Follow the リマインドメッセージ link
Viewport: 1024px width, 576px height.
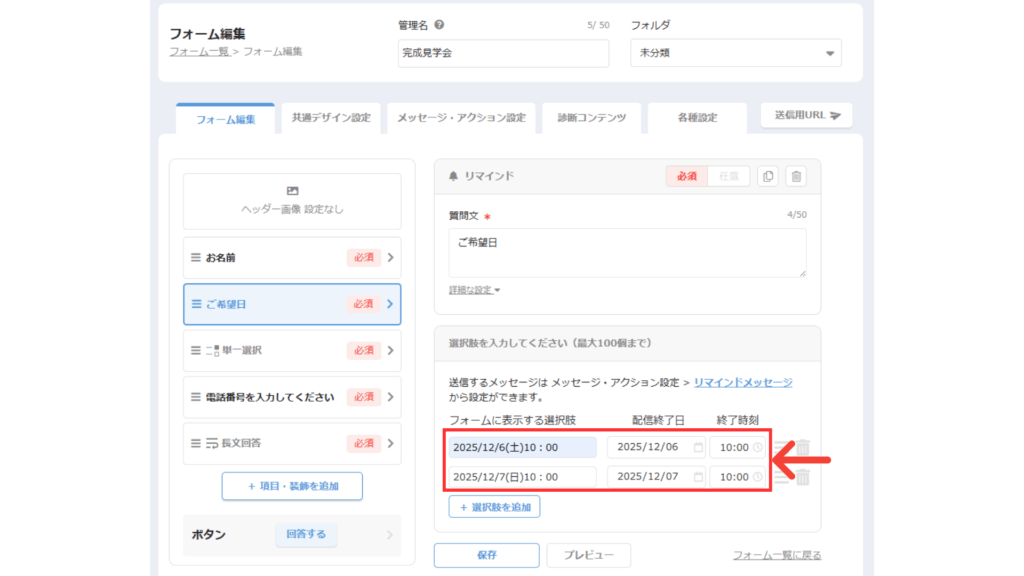[x=742, y=382]
